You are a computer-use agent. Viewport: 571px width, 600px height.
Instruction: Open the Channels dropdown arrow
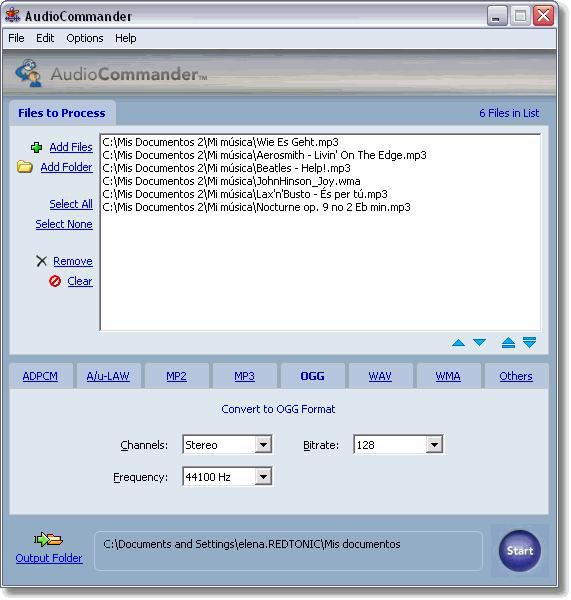pos(263,445)
